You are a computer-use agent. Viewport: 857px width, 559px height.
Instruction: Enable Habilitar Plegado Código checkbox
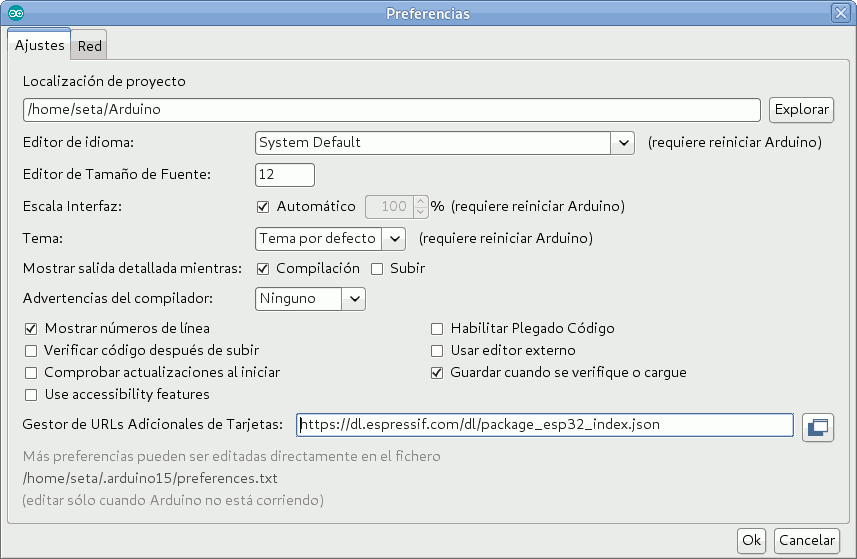[x=437, y=329]
